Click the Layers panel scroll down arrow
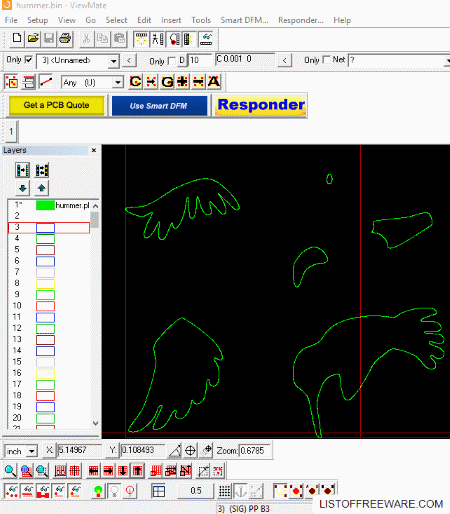450x514 pixels. click(x=95, y=424)
